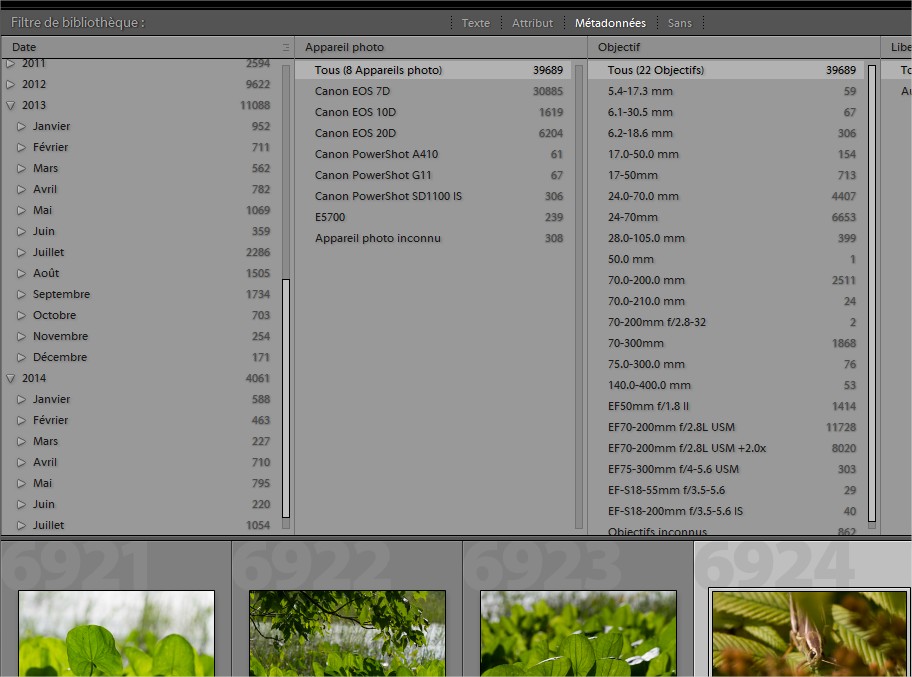Select thumbnail 6924 with the insect
This screenshot has width=912, height=677.
coord(808,632)
